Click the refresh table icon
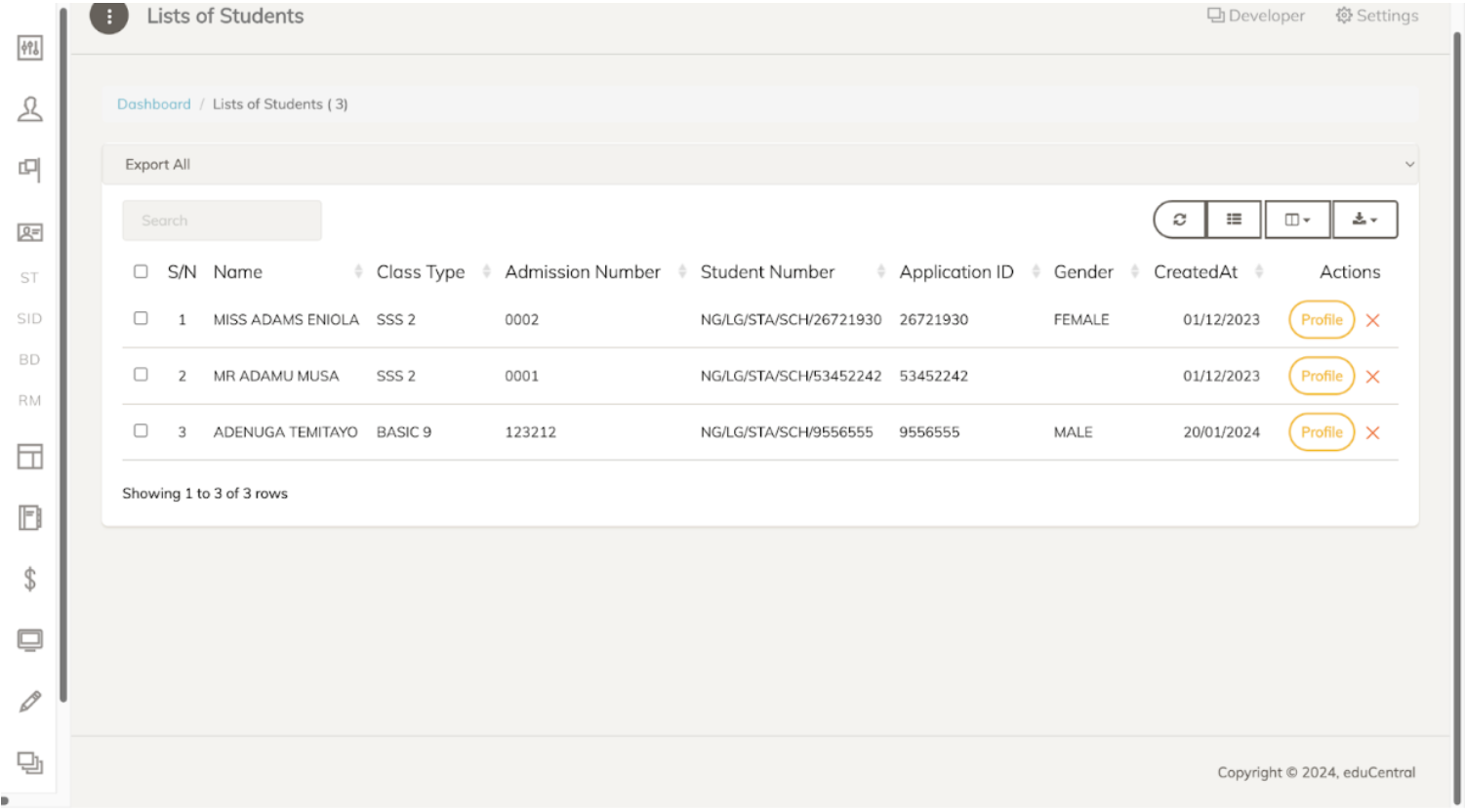The height and width of the screenshot is (812, 1466). point(1179,220)
